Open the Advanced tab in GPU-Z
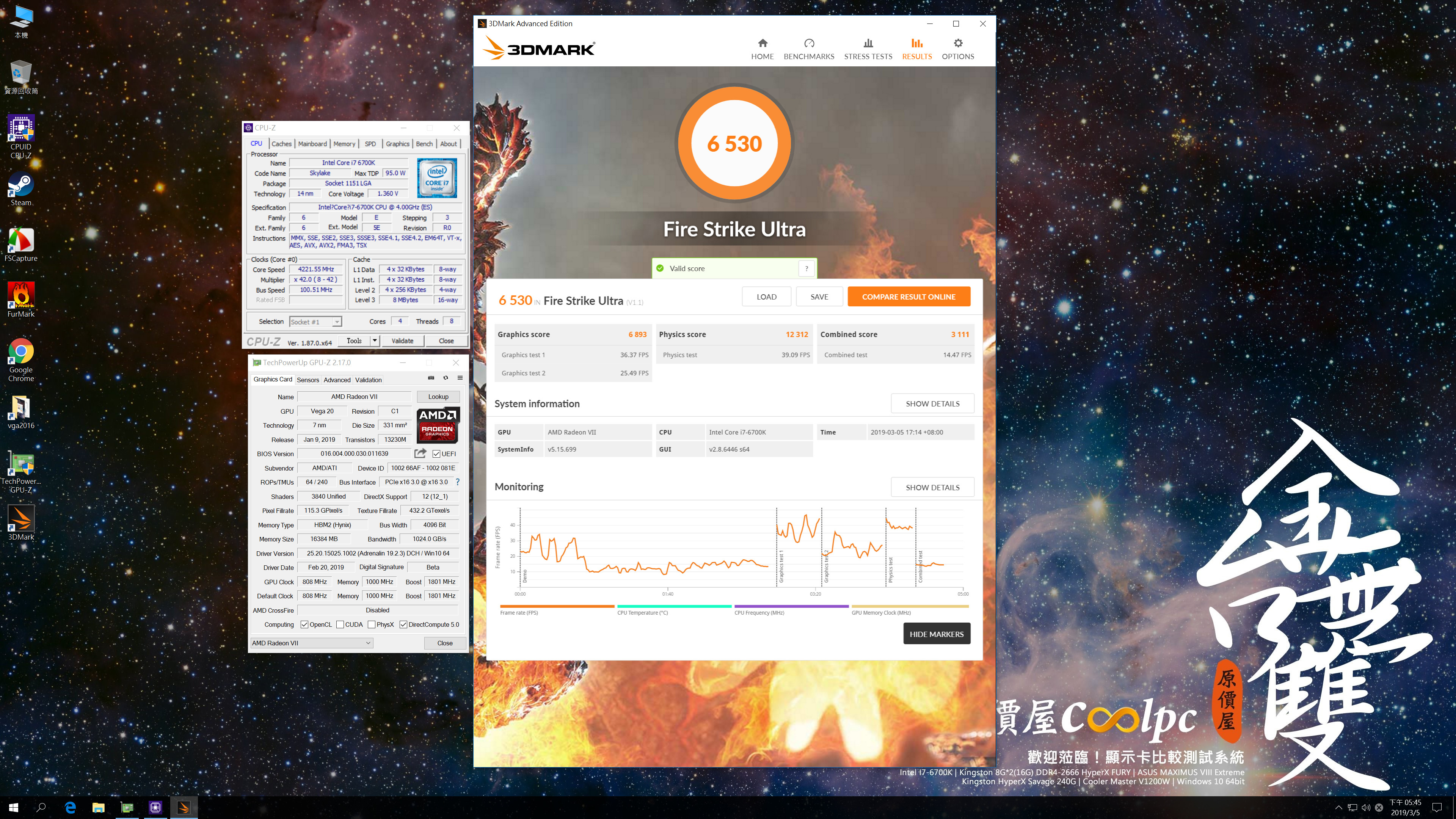This screenshot has width=1456, height=819. click(x=337, y=380)
